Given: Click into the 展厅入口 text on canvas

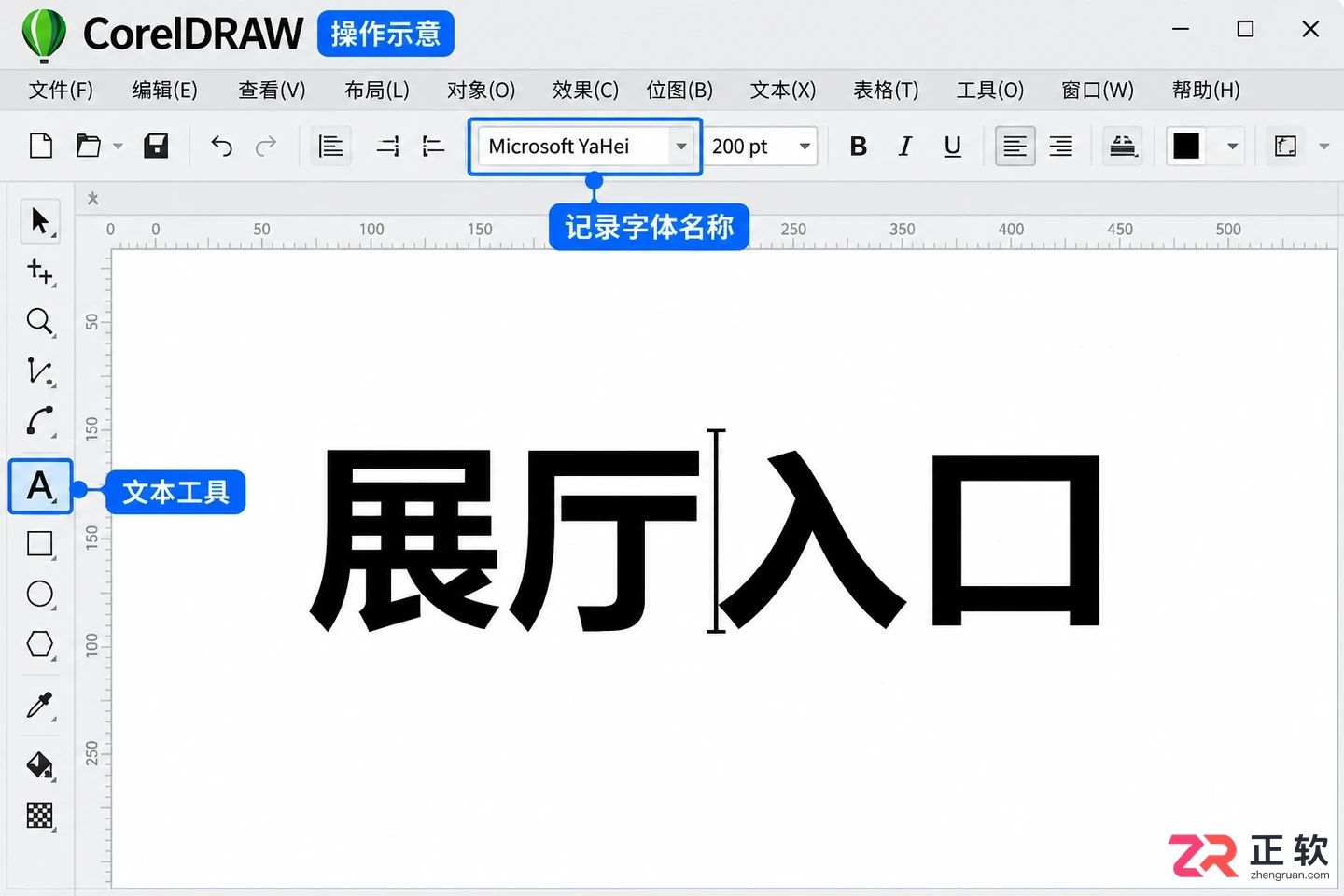Looking at the screenshot, I should pyautogui.click(x=706, y=539).
